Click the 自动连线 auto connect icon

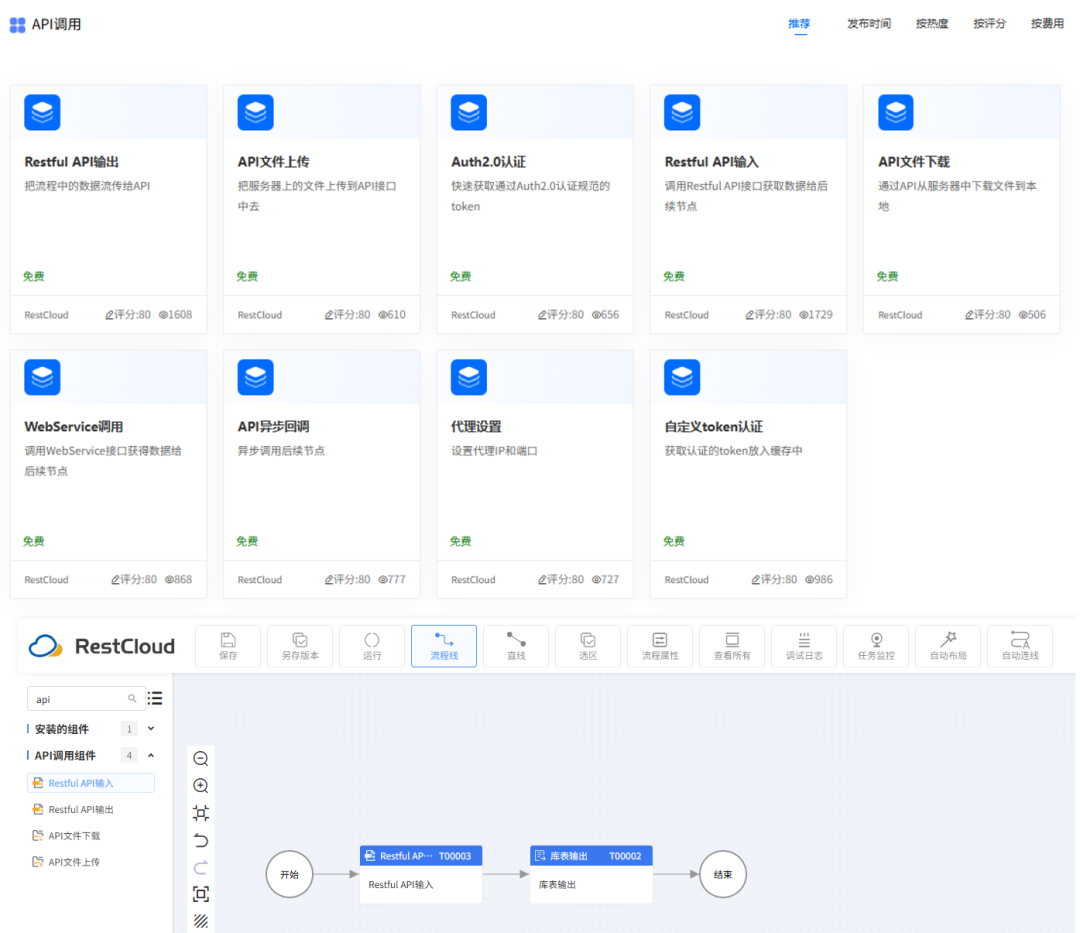tap(1020, 646)
